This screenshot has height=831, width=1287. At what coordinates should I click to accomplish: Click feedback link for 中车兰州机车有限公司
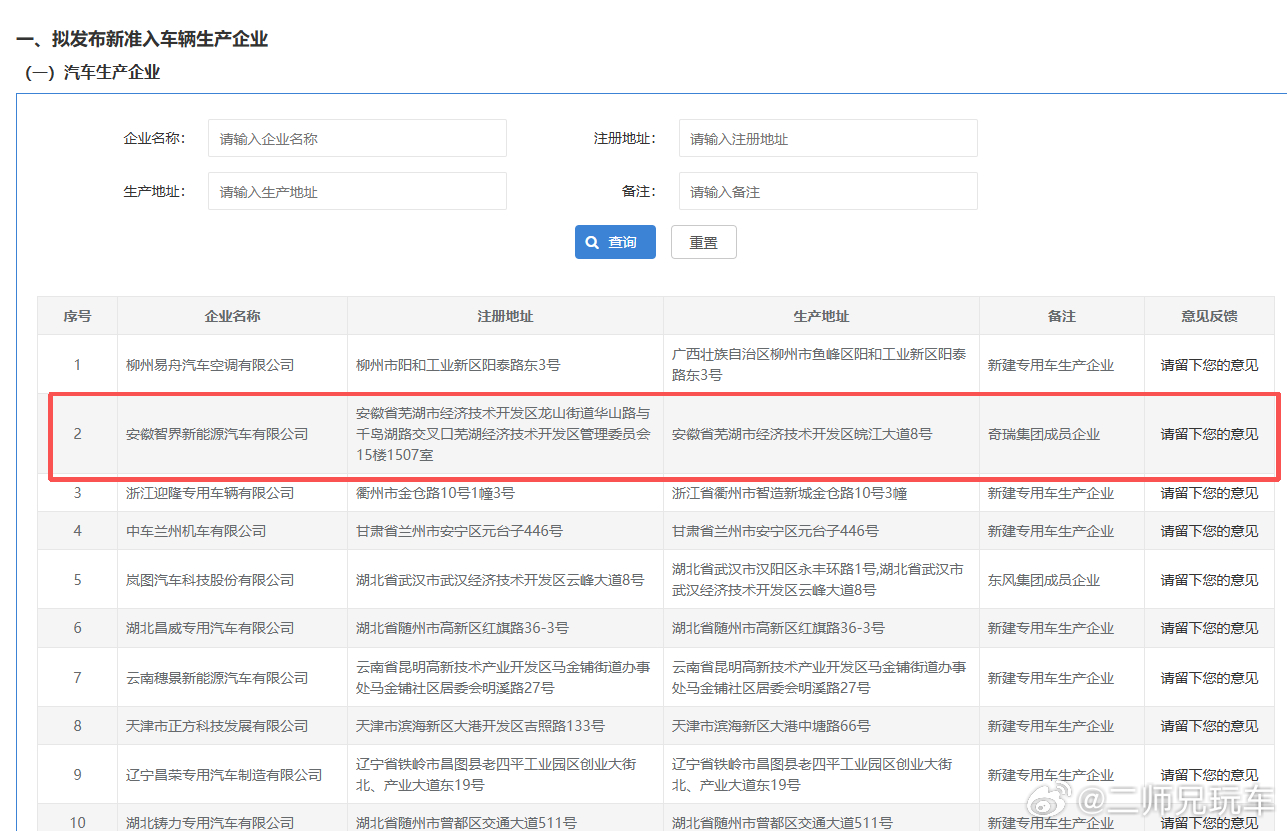click(1209, 531)
